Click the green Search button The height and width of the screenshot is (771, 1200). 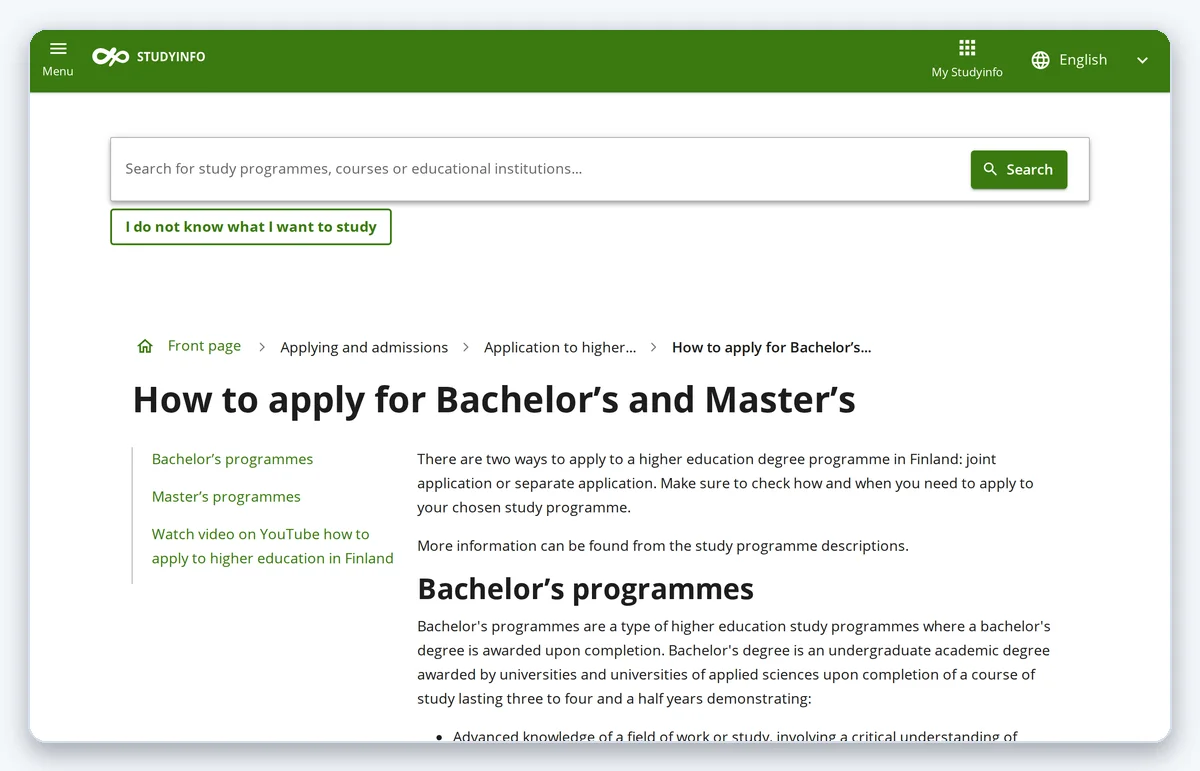tap(1019, 170)
